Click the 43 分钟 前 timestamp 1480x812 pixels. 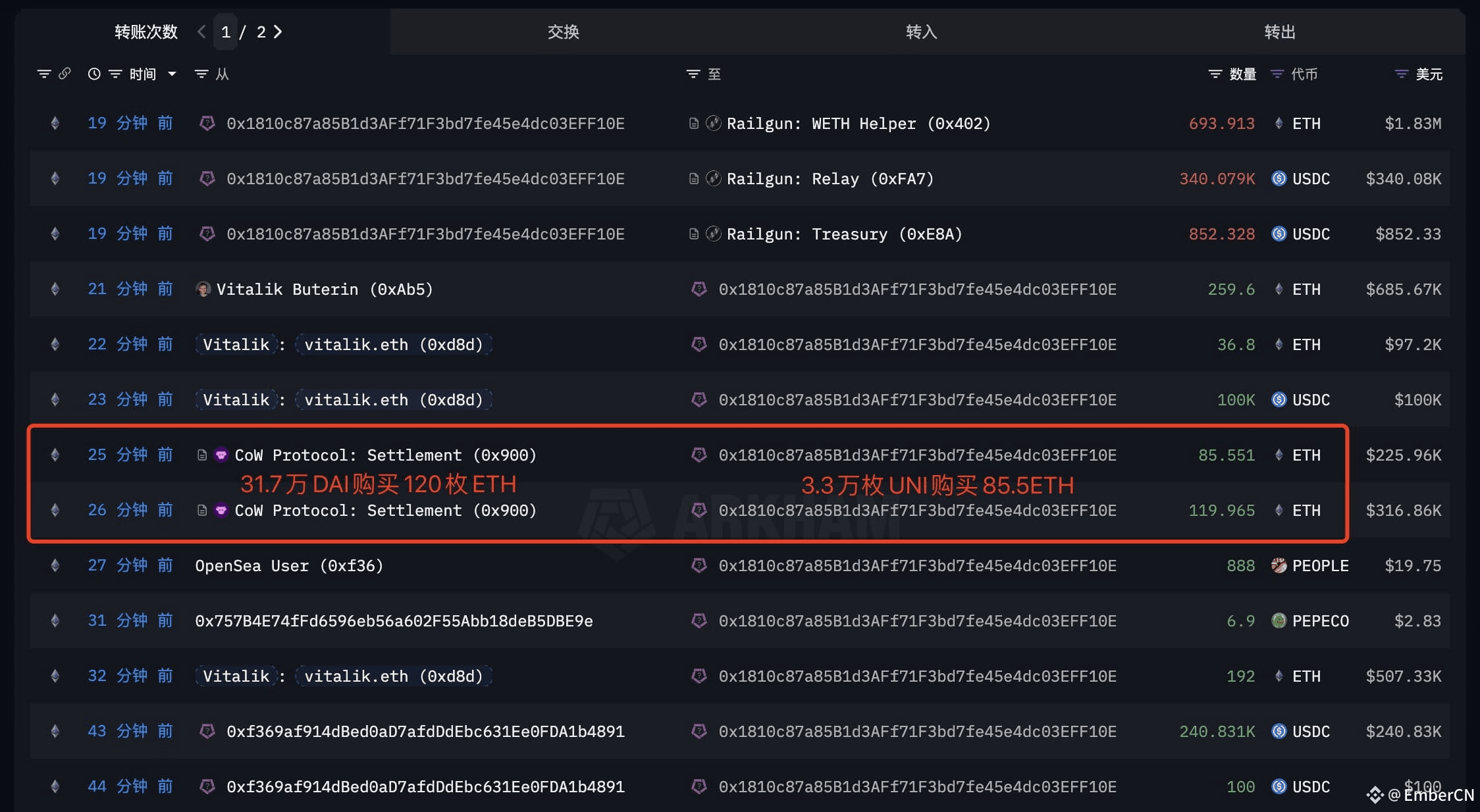coord(130,732)
